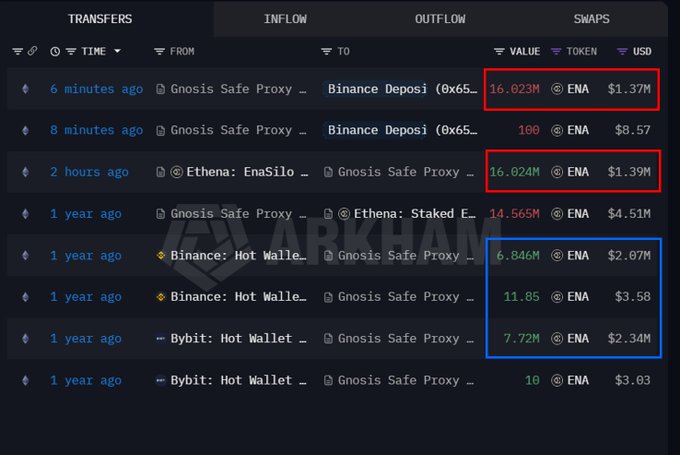This screenshot has height=455, width=680.
Task: Open the TO column filter
Action: click(x=326, y=51)
